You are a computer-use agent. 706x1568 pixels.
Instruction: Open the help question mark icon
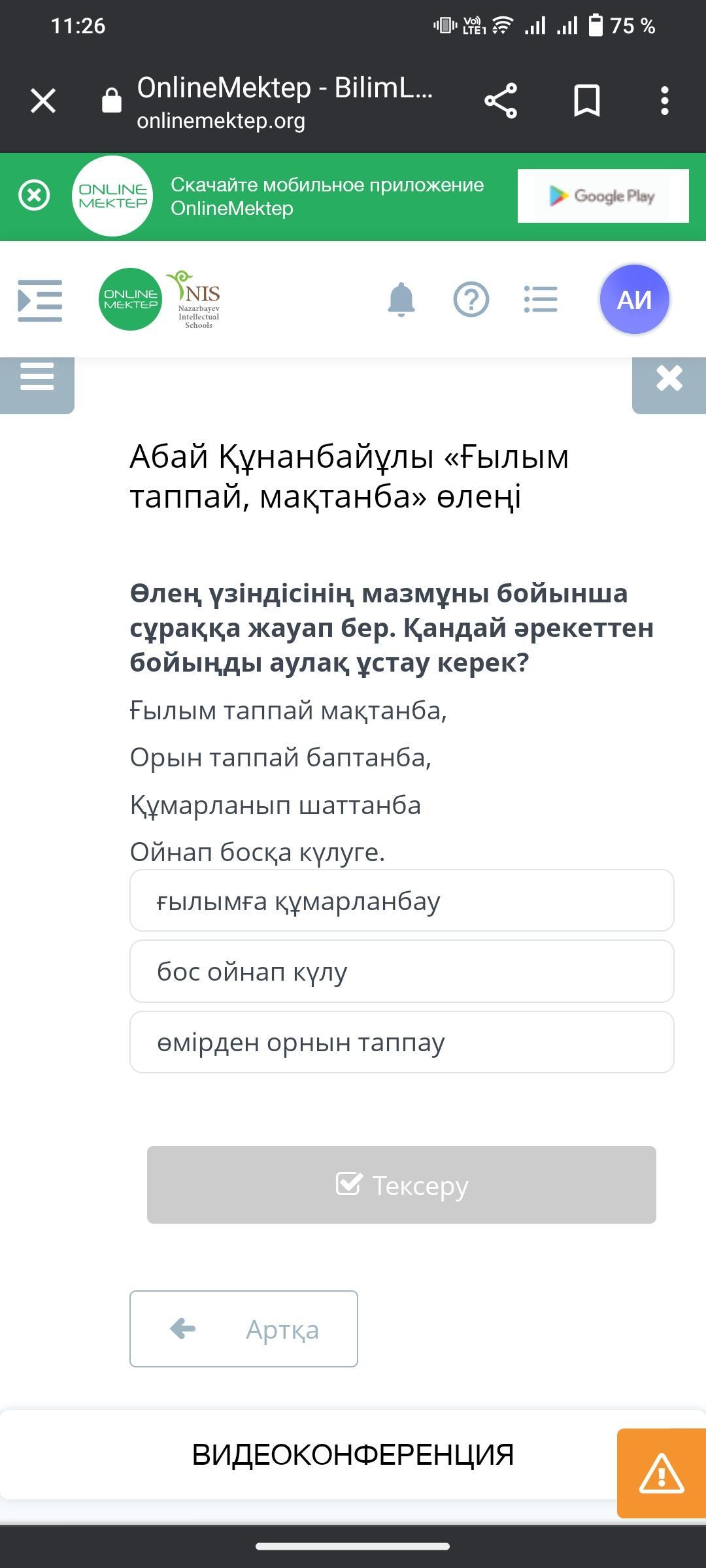click(471, 300)
